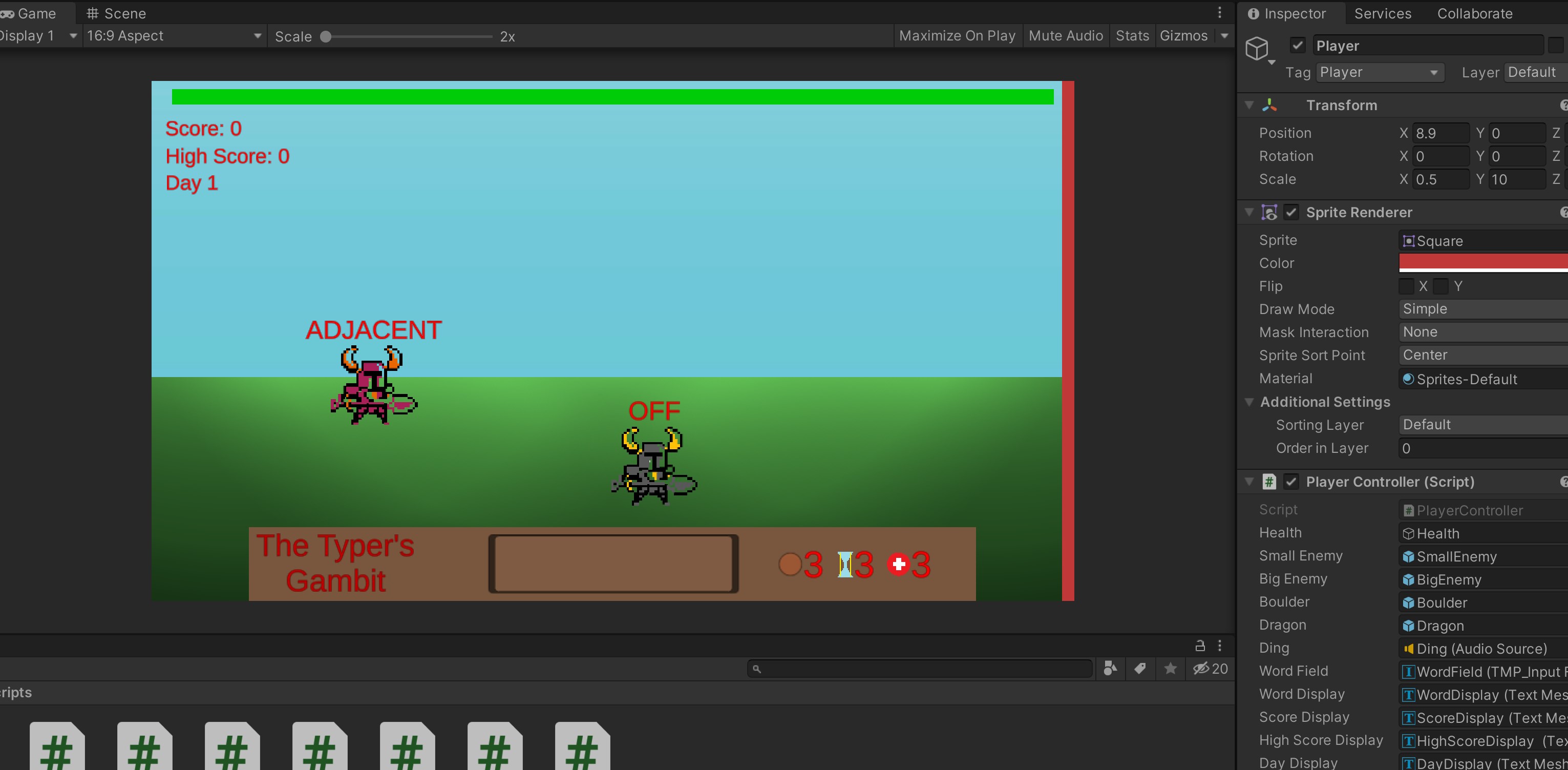1568x770 pixels.
Task: Disable the Sprite Renderer component checkbox
Action: click(x=1290, y=212)
